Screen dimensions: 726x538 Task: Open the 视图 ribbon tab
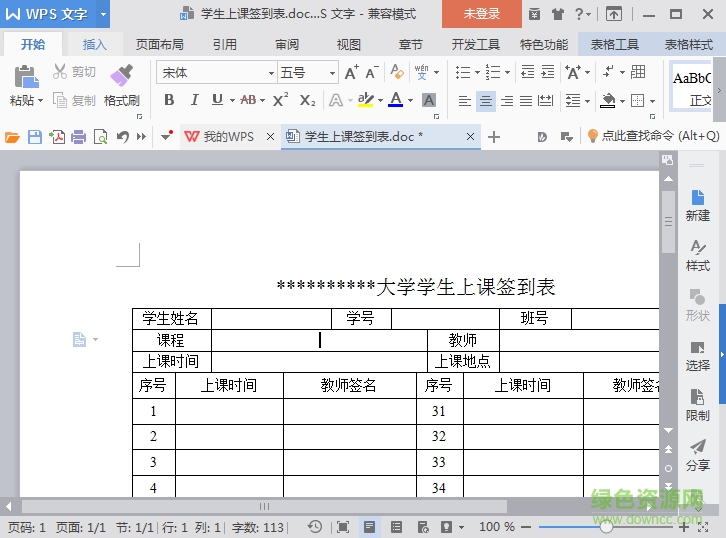[x=349, y=44]
